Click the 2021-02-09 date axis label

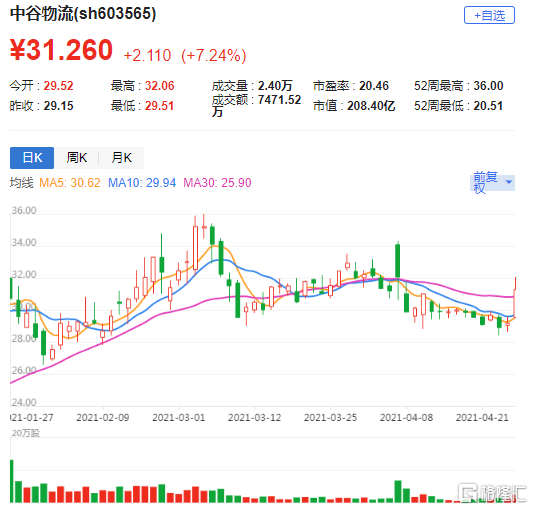click(x=103, y=417)
